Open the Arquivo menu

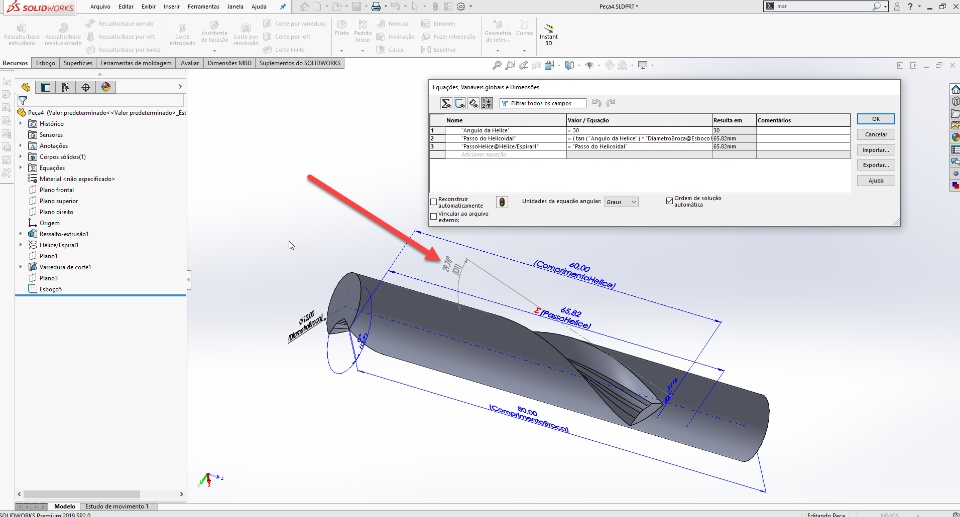coord(100,7)
